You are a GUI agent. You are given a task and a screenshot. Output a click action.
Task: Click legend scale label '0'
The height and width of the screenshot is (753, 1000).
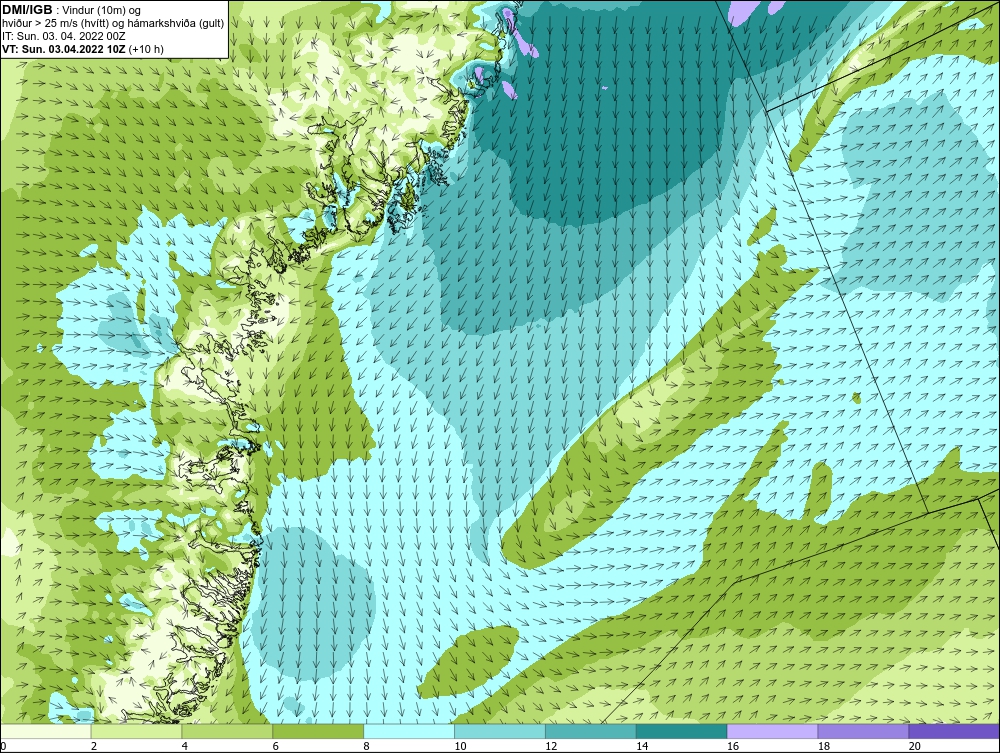(3, 746)
